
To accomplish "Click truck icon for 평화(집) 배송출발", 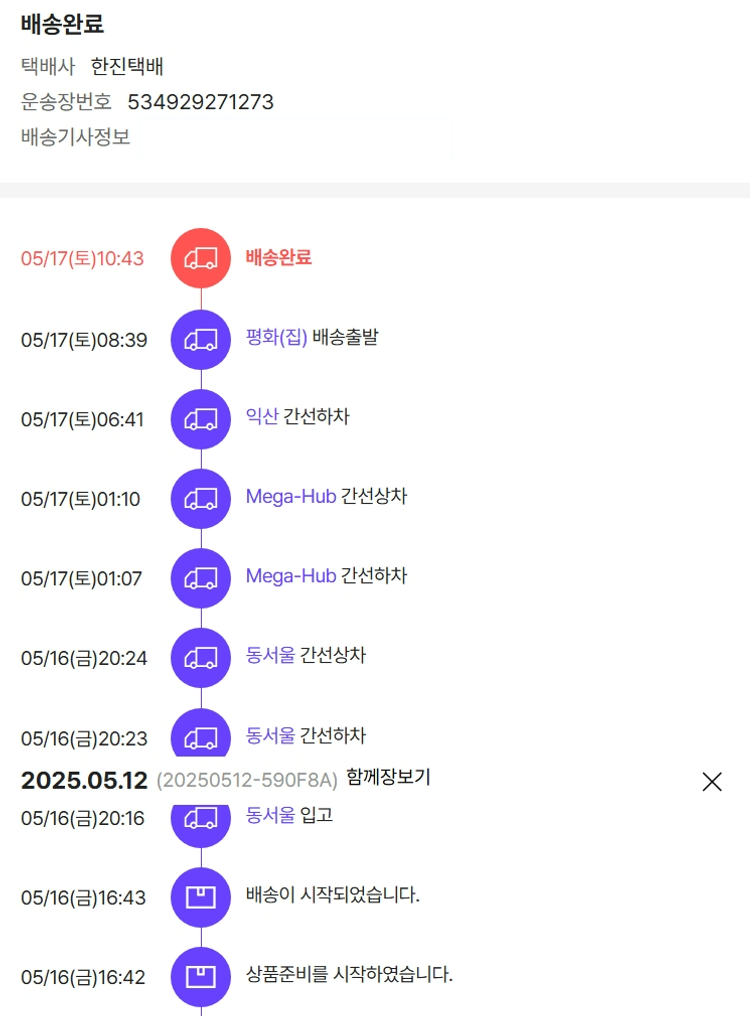I will [201, 340].
